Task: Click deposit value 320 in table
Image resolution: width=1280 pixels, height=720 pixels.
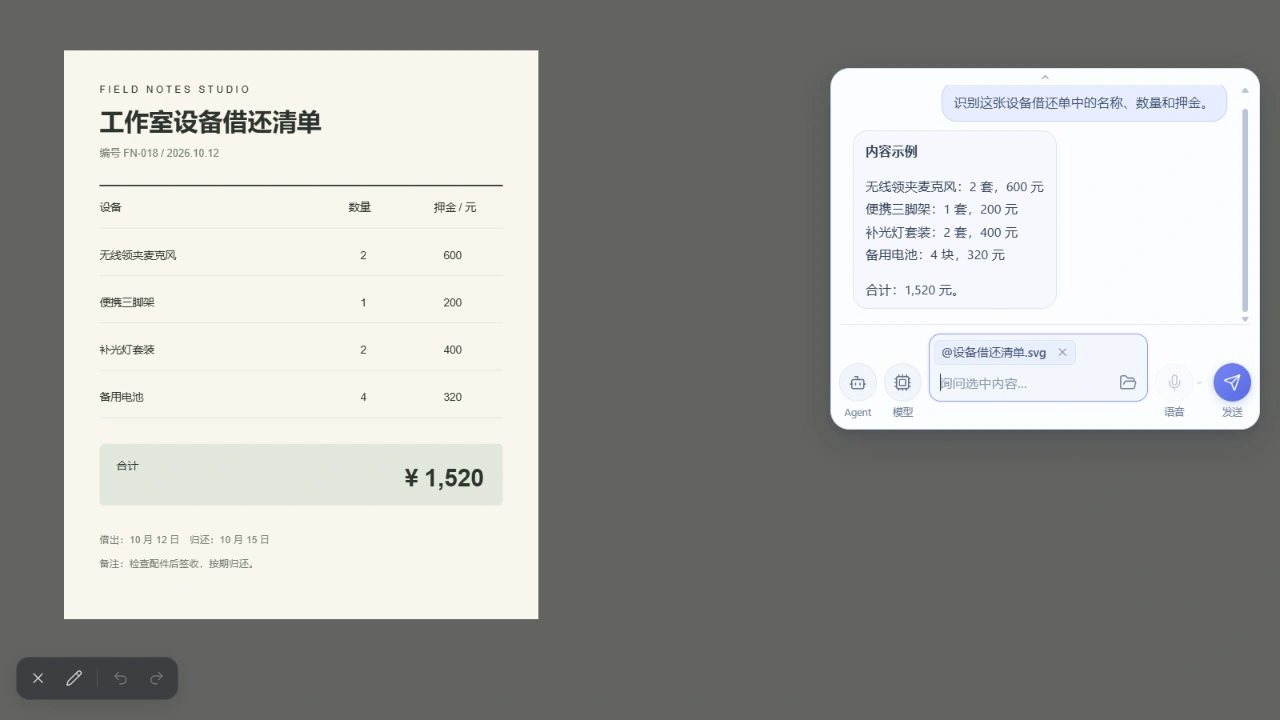Action: pyautogui.click(x=452, y=397)
